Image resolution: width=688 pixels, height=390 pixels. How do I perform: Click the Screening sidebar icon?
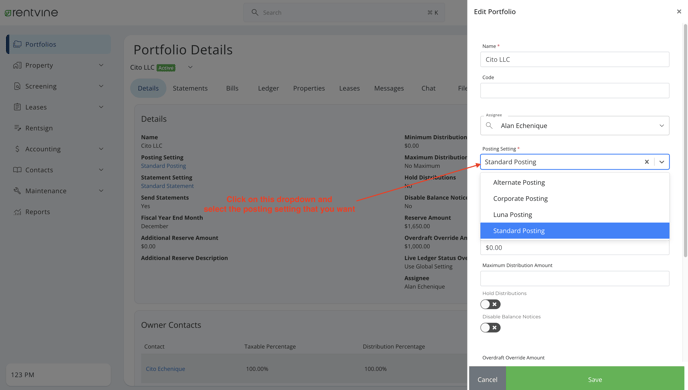click(18, 86)
